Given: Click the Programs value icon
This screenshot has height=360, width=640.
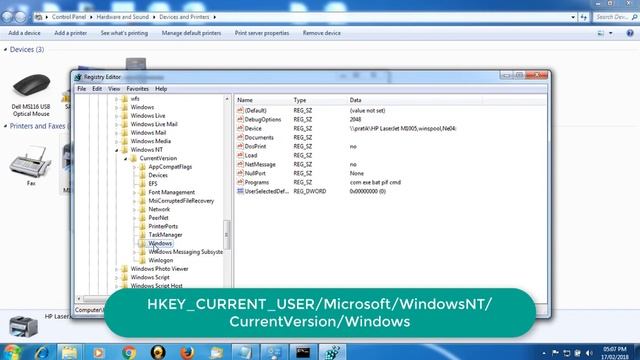Looking at the screenshot, I should coord(240,182).
